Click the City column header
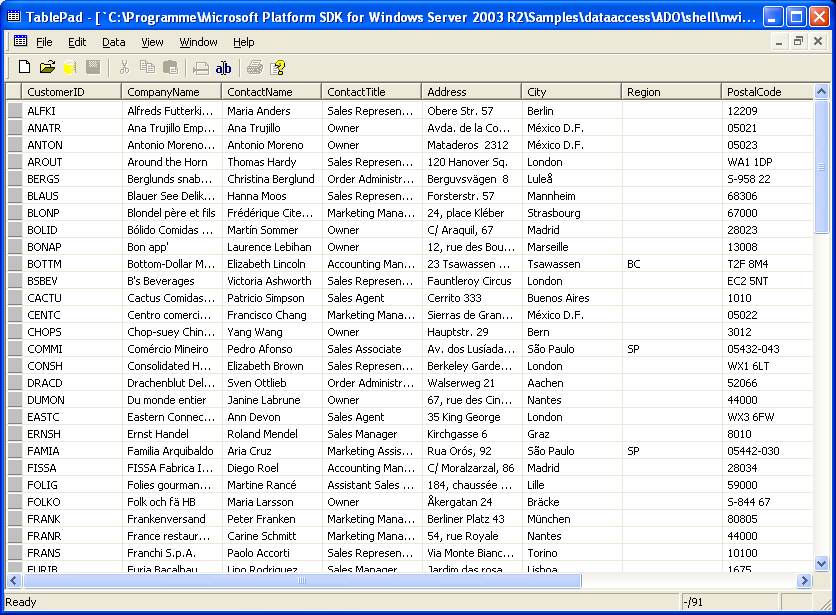This screenshot has width=836, height=615. (572, 92)
